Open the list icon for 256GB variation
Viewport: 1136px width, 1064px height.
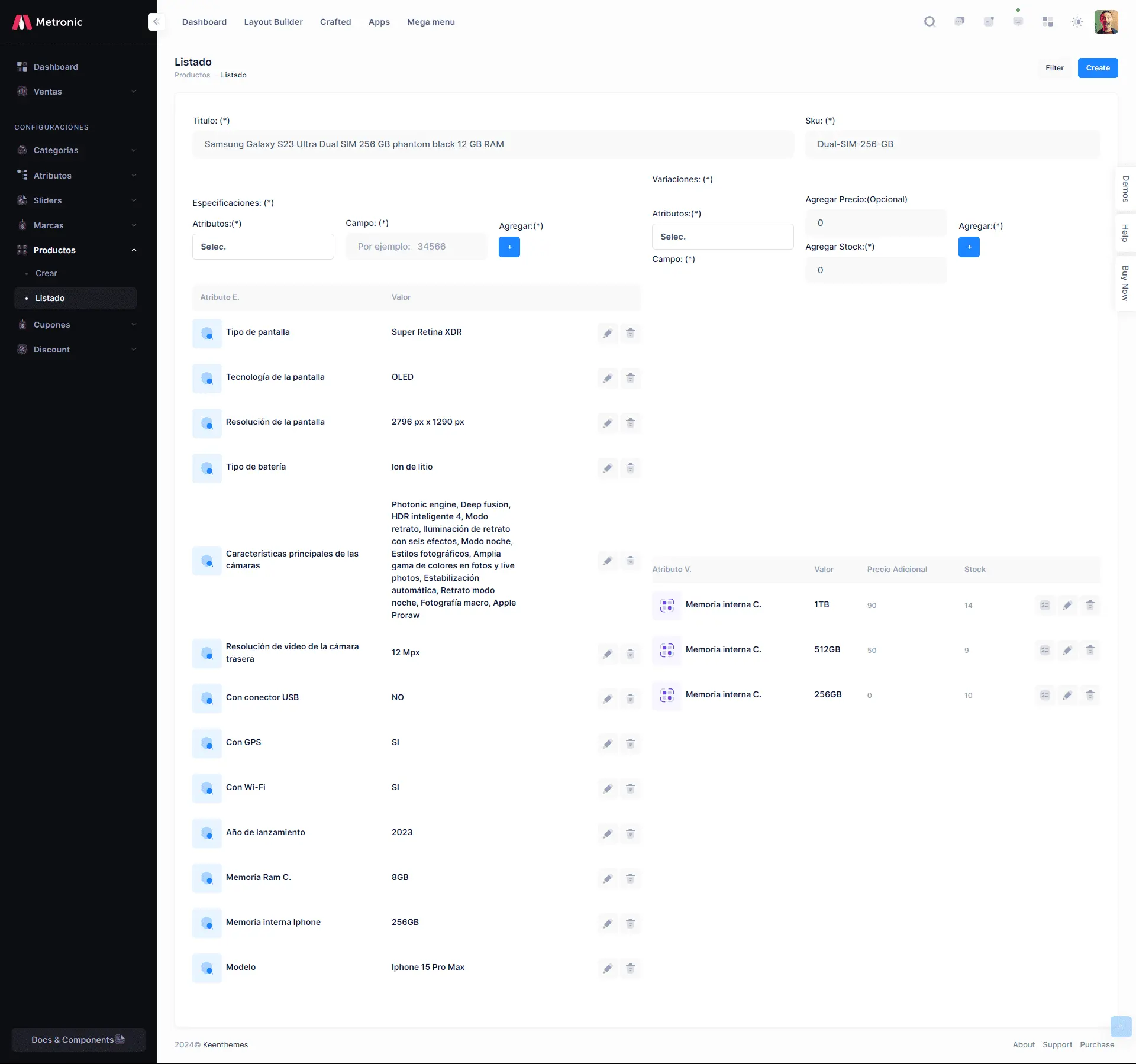click(1045, 695)
